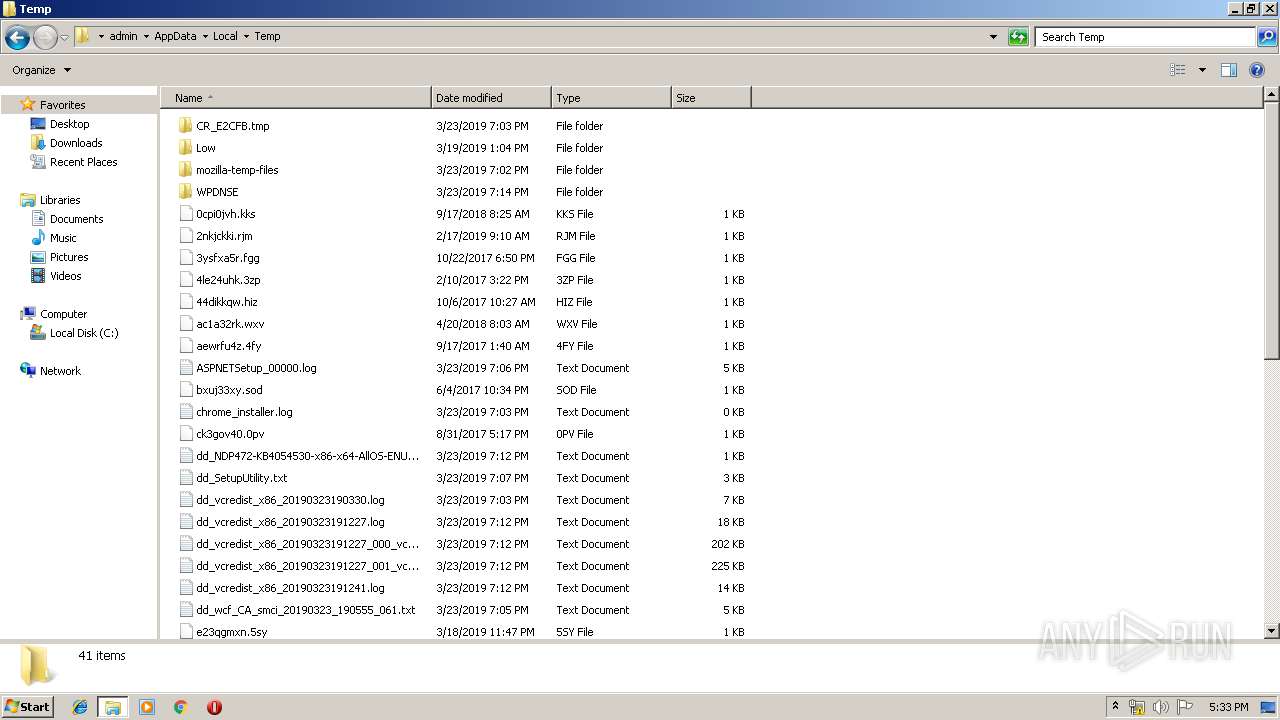Open the Videos library
The width and height of the screenshot is (1280, 720).
click(65, 276)
